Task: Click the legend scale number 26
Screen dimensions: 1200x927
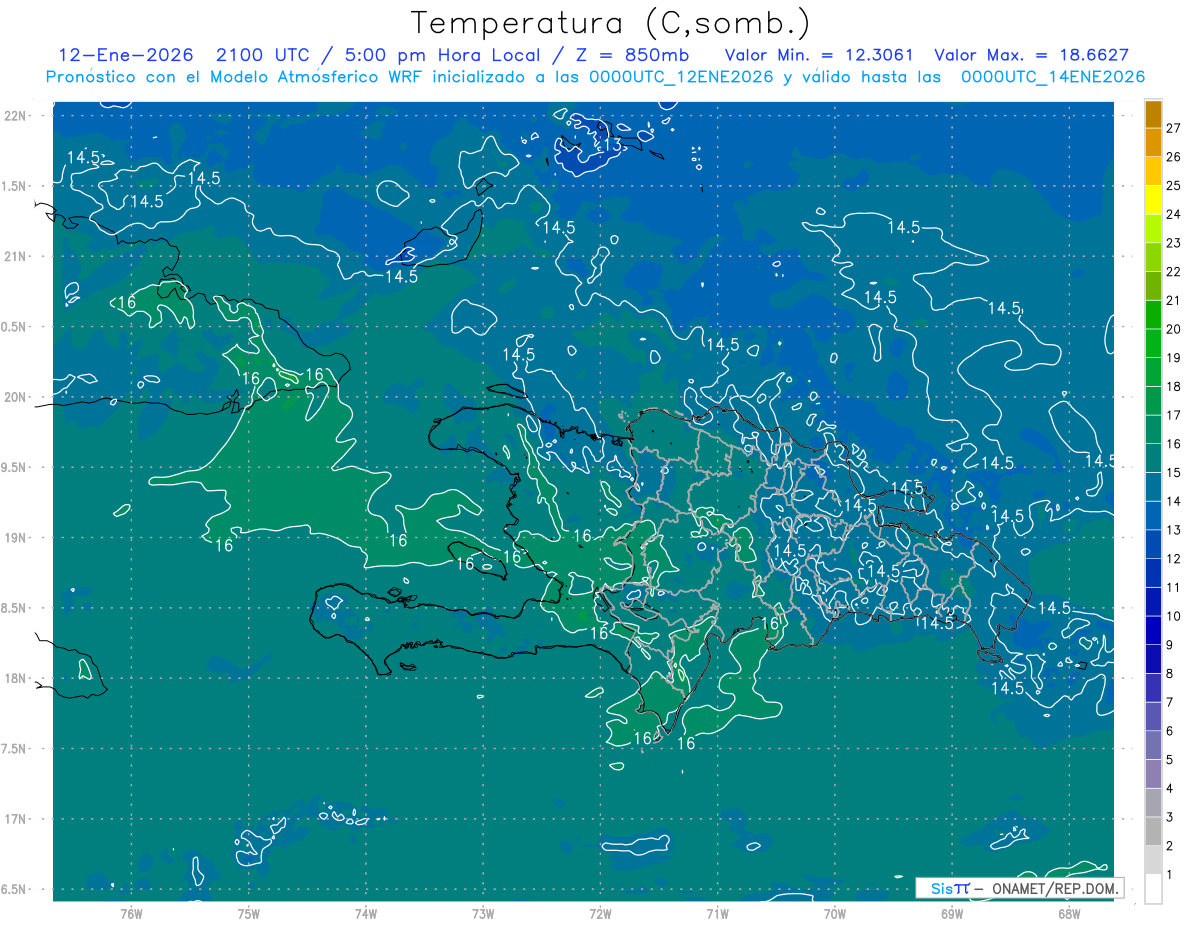Action: click(1174, 157)
